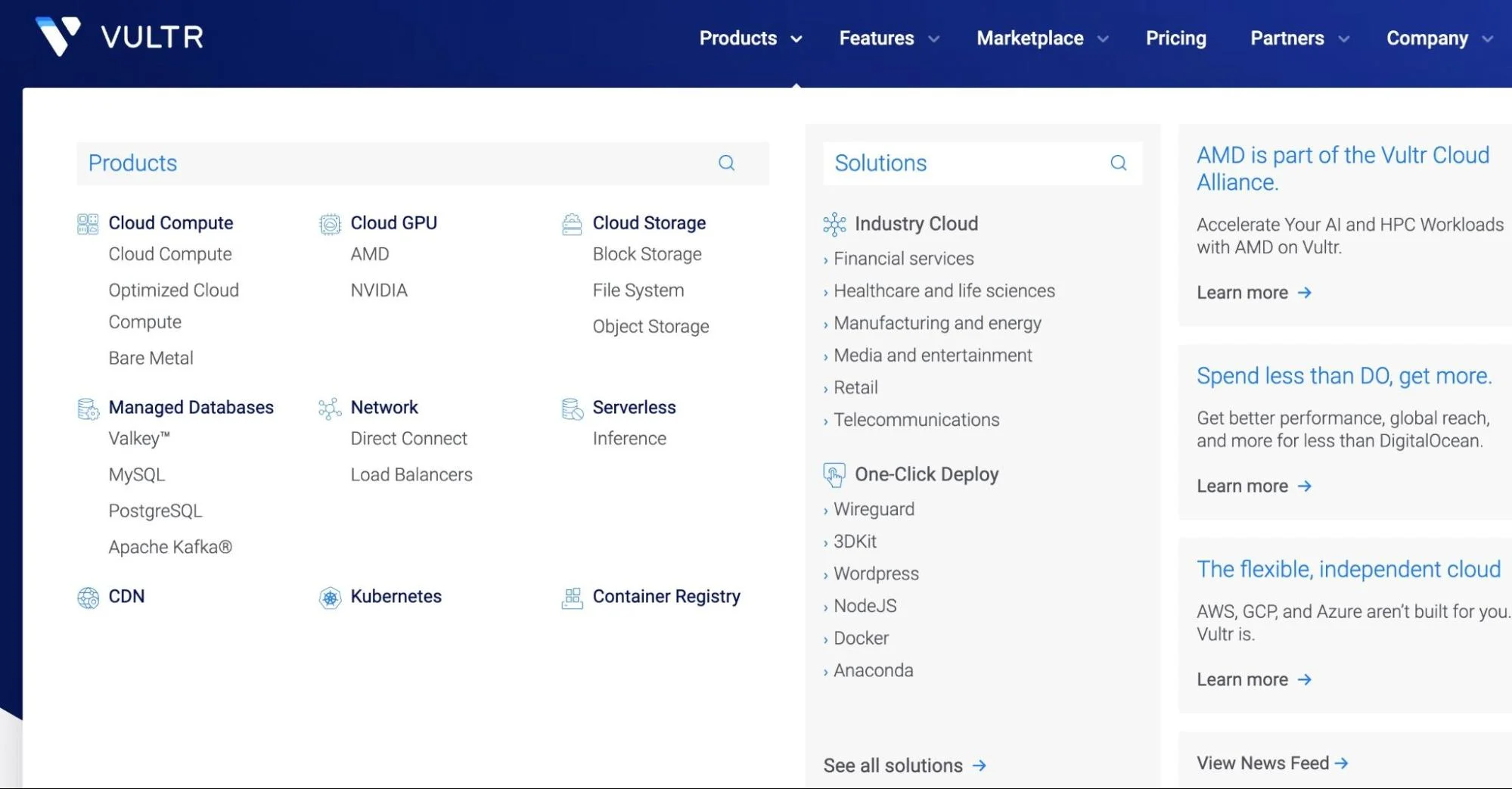The height and width of the screenshot is (789, 1512).
Task: Open Financial services industry solution
Action: click(x=903, y=259)
